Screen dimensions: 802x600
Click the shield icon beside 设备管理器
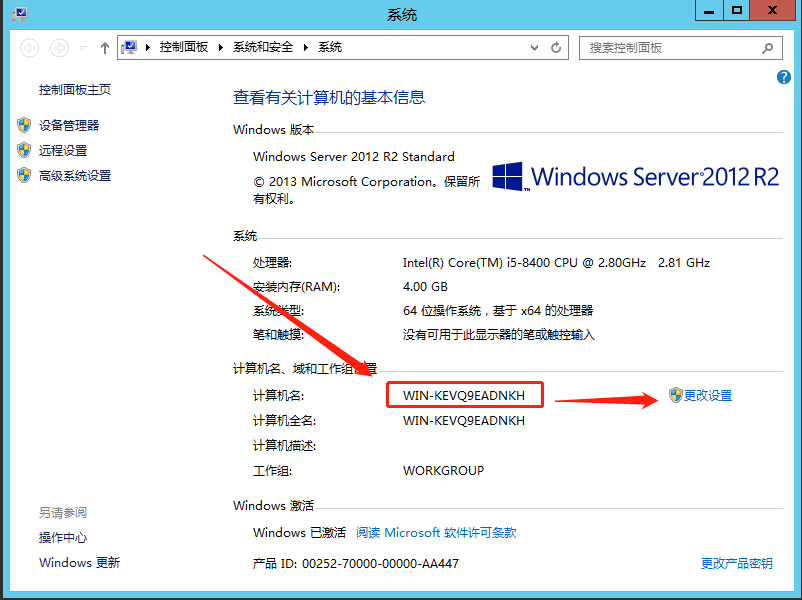(24, 125)
